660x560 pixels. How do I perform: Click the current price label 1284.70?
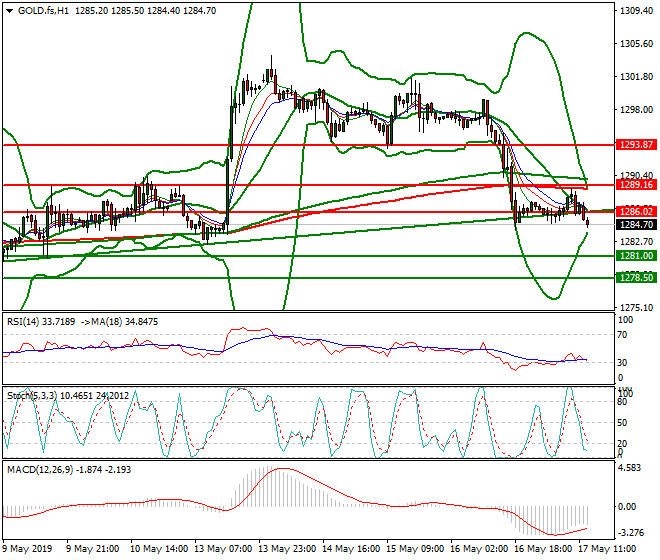[636, 224]
